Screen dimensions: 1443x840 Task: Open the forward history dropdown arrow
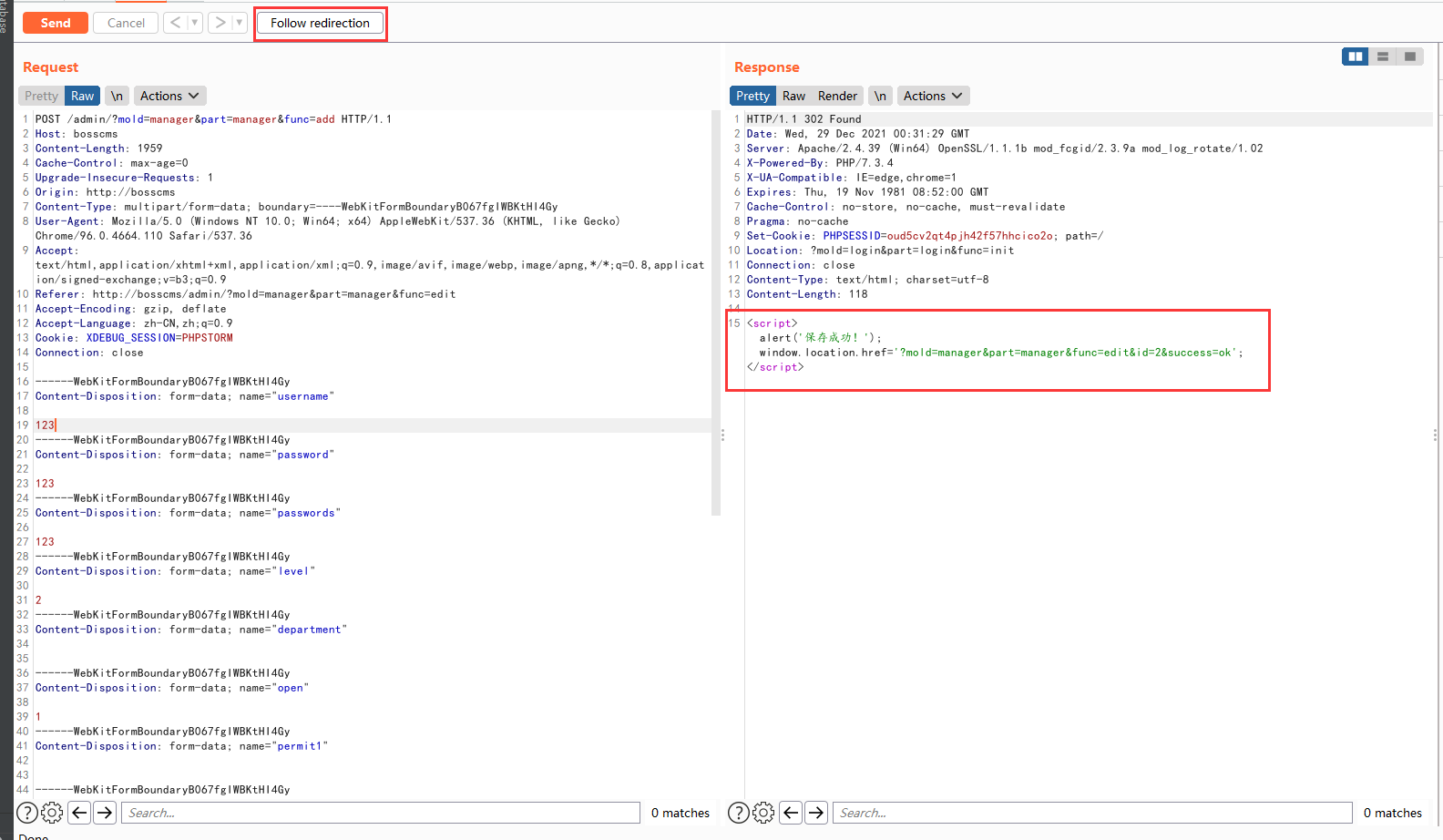(240, 23)
